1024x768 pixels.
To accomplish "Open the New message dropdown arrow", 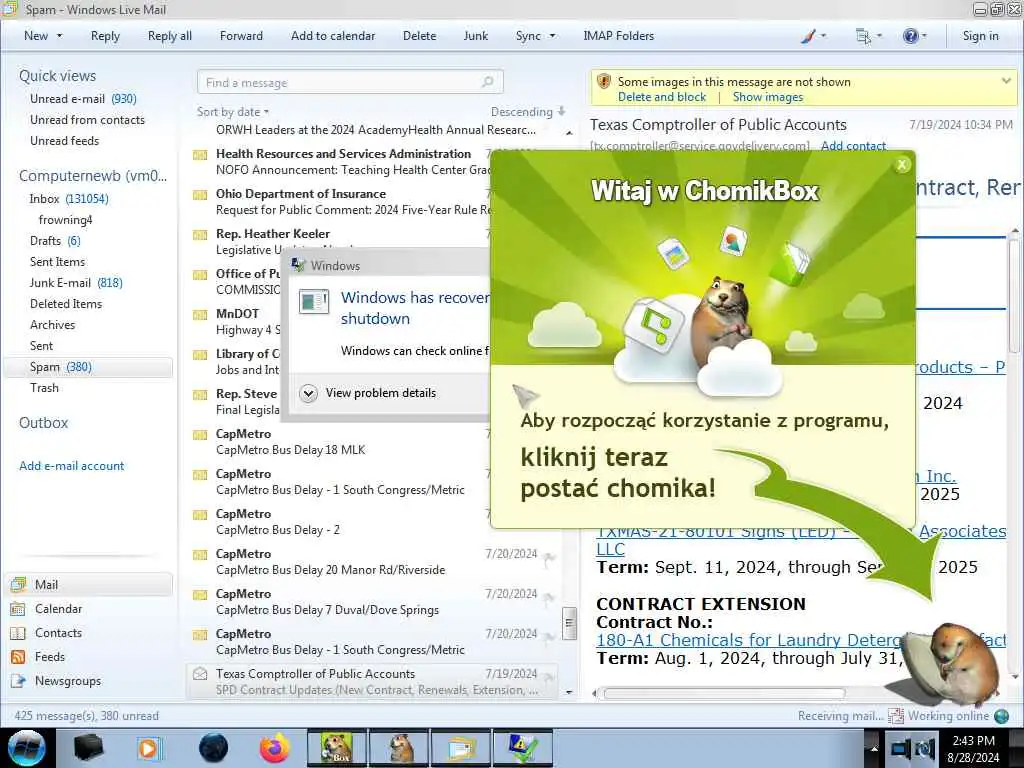I will (x=59, y=36).
